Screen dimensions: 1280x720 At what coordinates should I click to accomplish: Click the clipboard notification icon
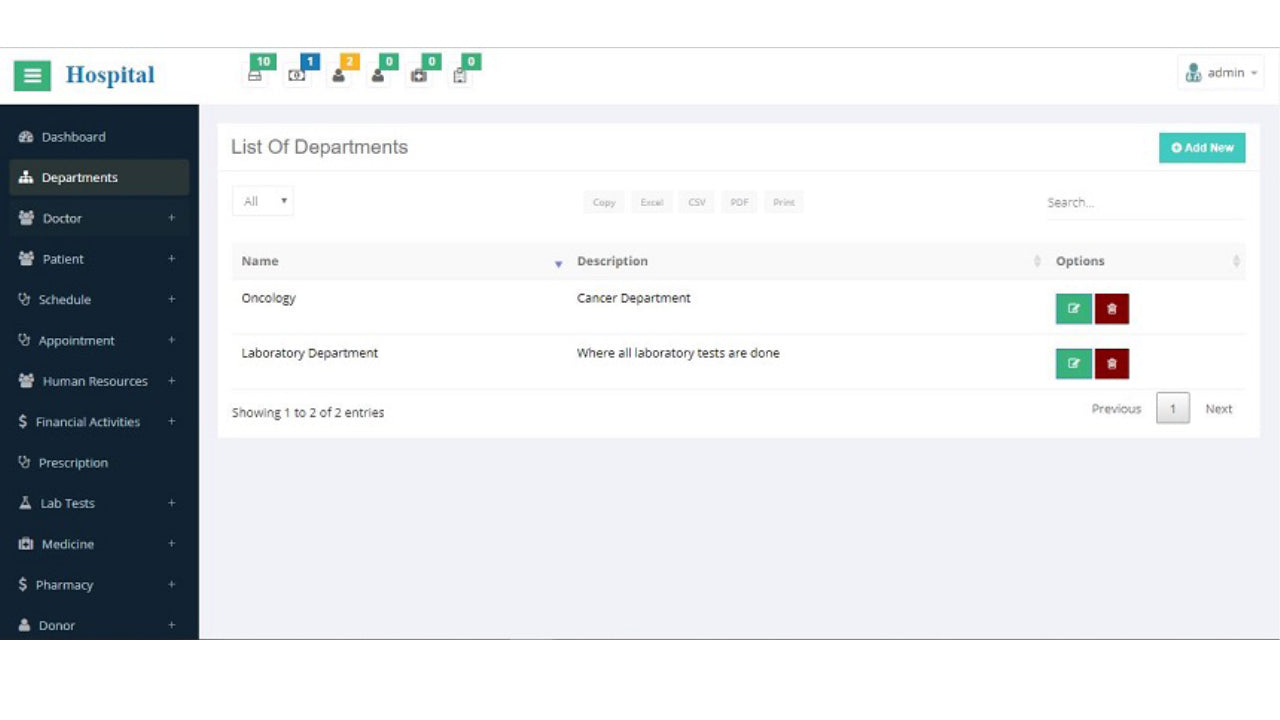click(460, 75)
